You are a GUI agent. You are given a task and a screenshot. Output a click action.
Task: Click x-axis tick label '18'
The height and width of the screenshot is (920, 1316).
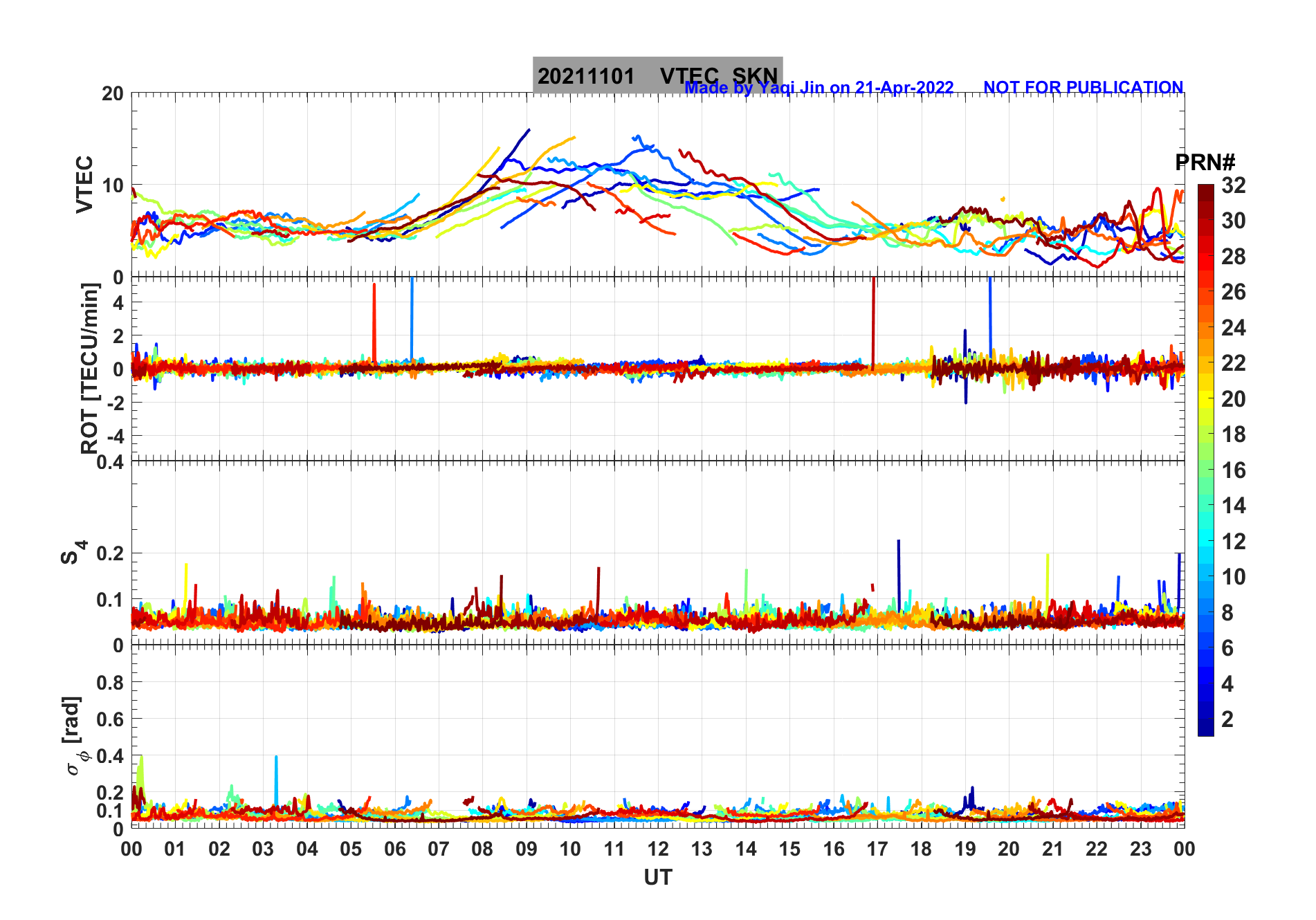921,849
